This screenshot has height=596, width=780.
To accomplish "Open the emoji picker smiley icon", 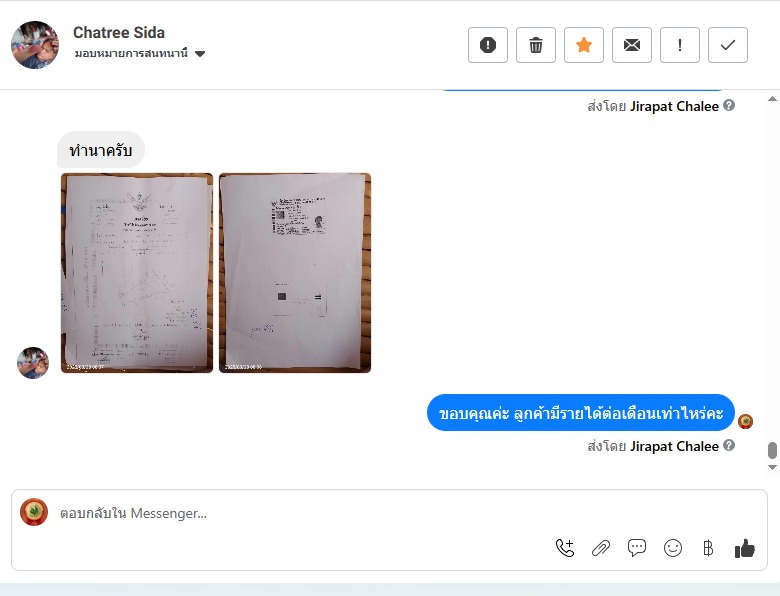I will pyautogui.click(x=673, y=548).
